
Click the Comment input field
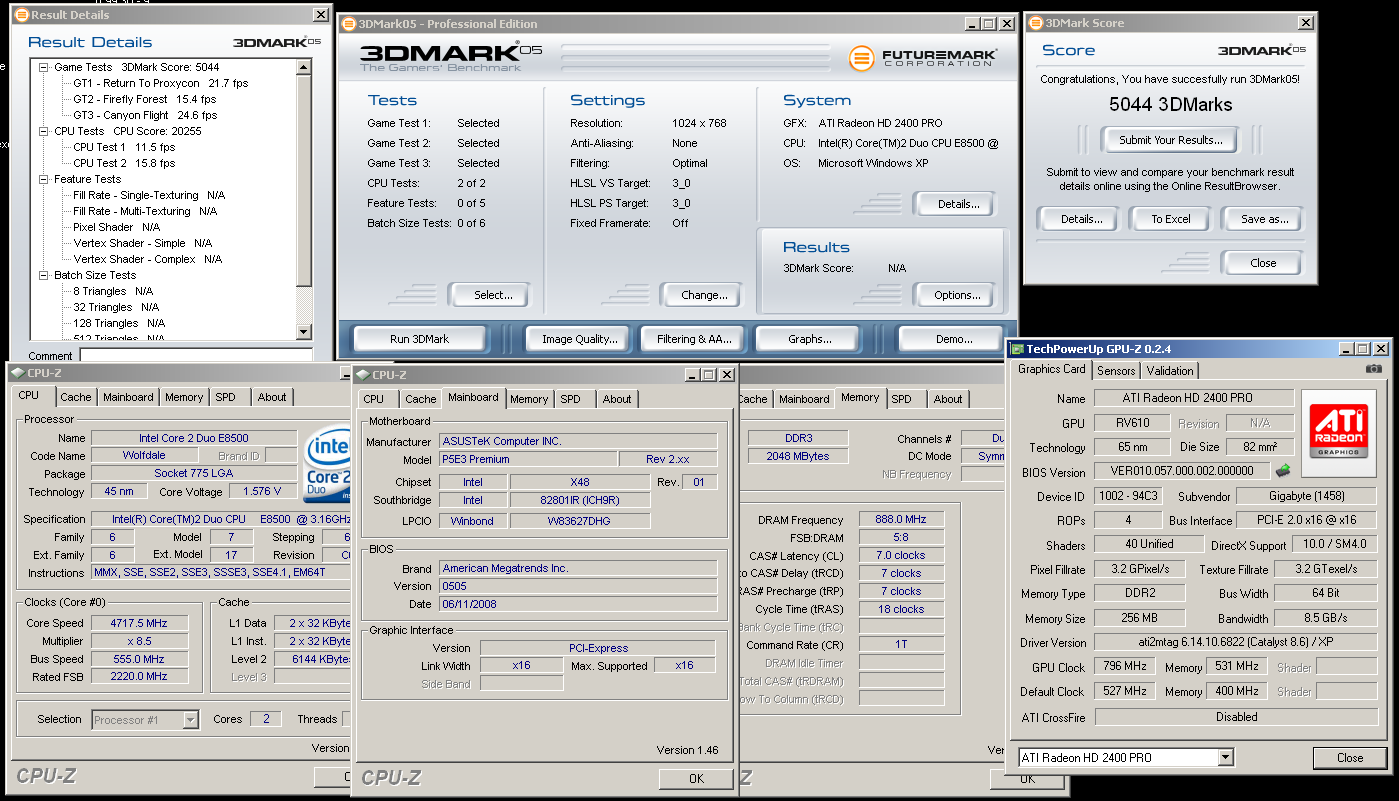click(x=196, y=355)
